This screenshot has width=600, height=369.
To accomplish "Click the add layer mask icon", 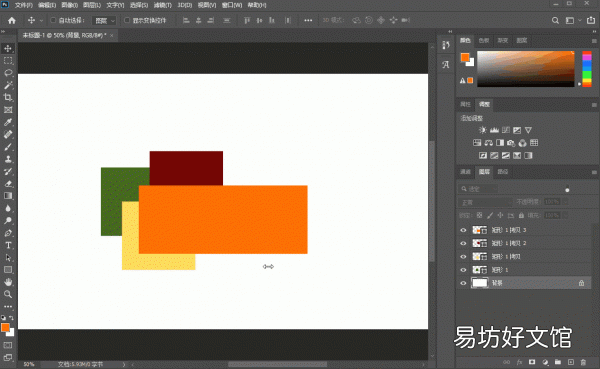I will point(532,362).
